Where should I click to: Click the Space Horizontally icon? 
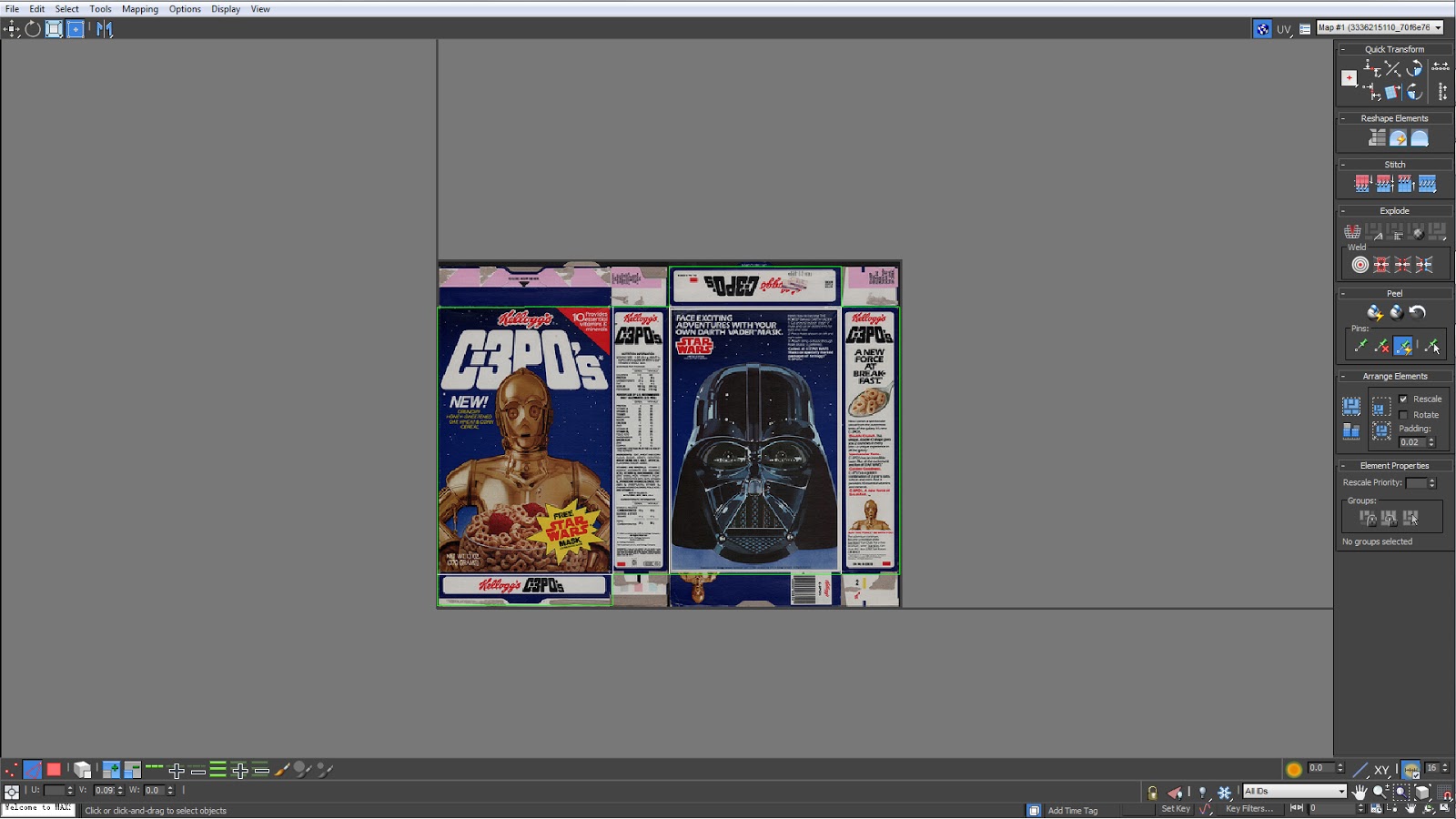(x=1441, y=66)
